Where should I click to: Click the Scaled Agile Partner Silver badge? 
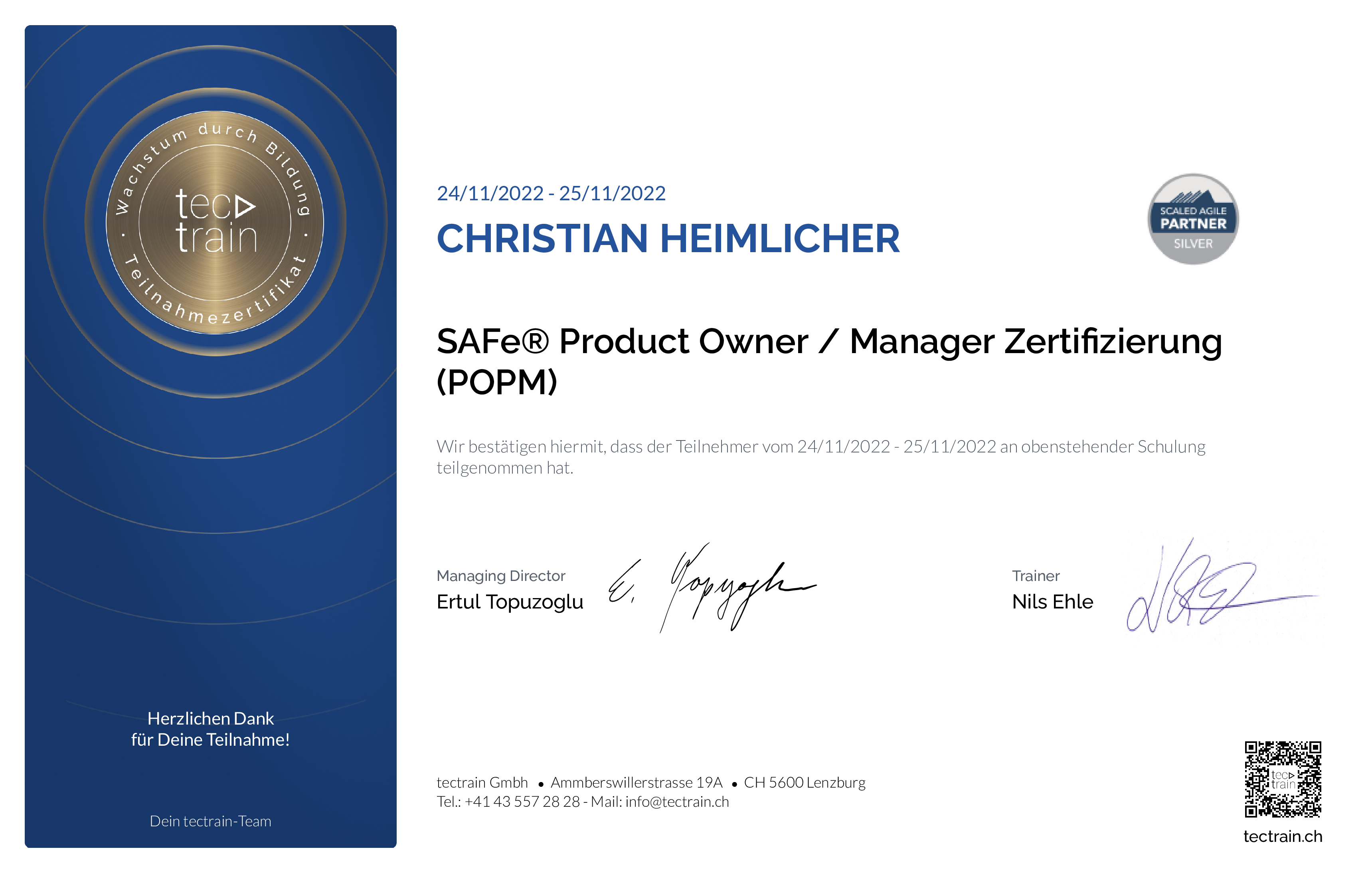coord(1192,219)
